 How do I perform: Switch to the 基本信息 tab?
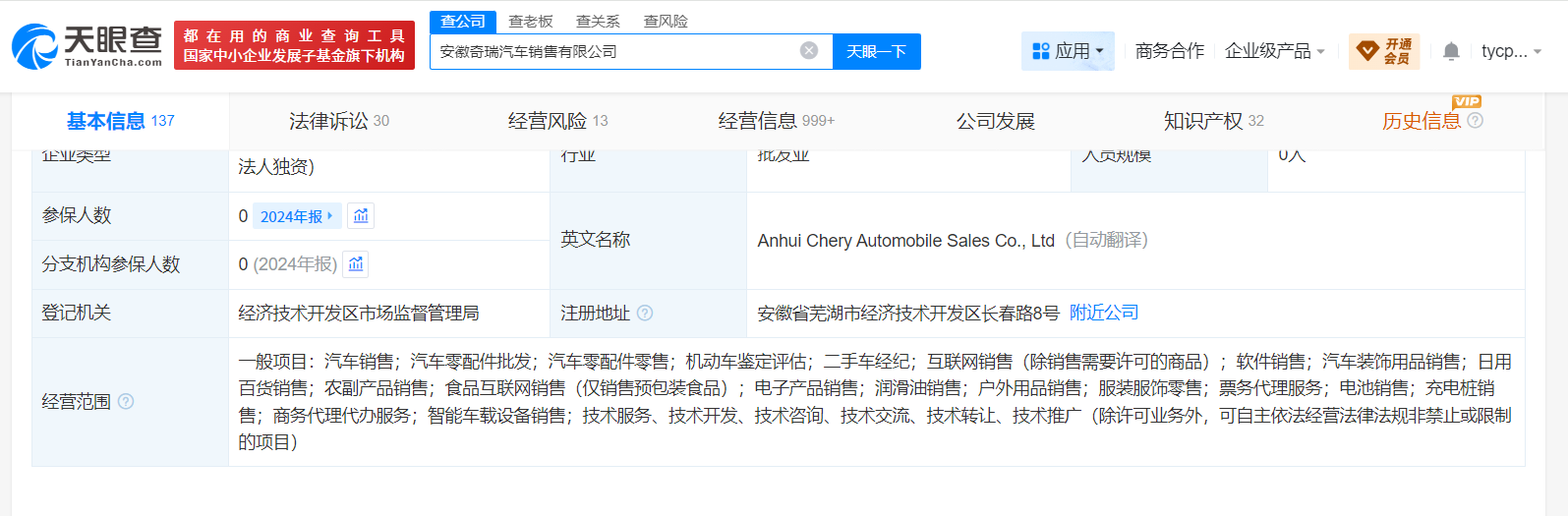[121, 121]
